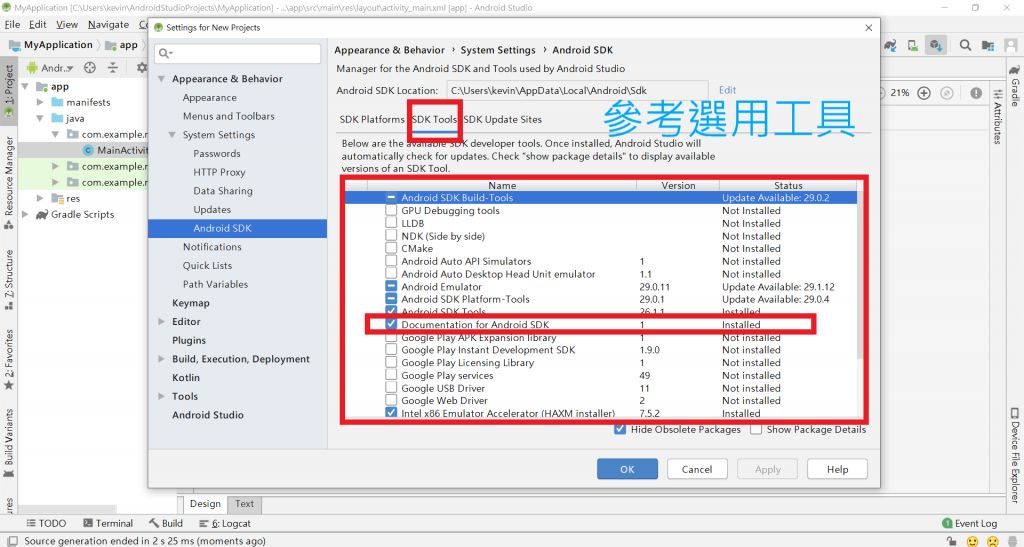The height and width of the screenshot is (547, 1024).
Task: Zoom in with the plus icon
Action: click(x=923, y=93)
